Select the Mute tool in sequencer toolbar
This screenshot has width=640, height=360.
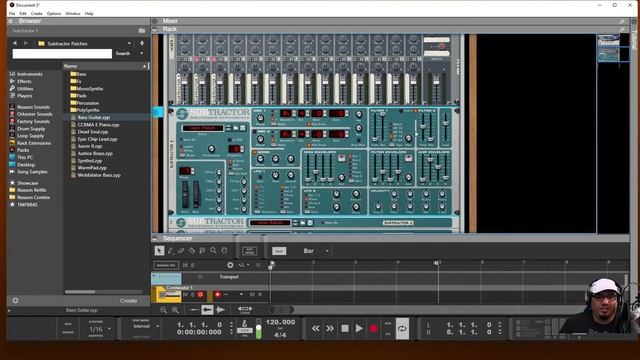pos(202,251)
